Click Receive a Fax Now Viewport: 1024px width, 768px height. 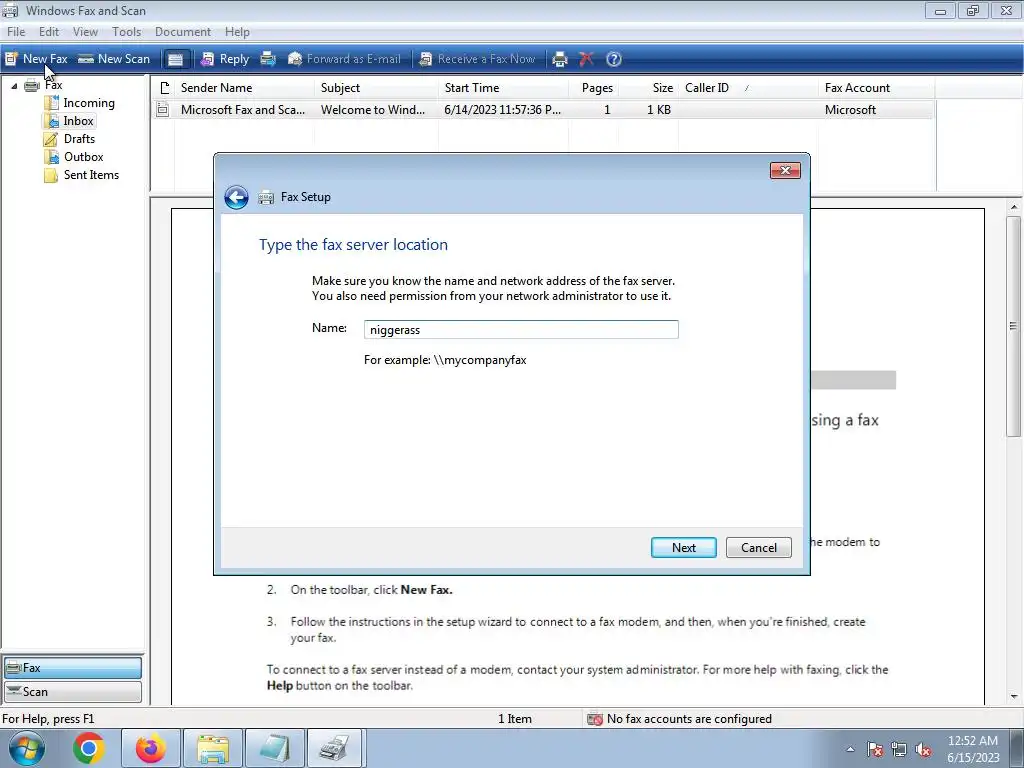coord(477,59)
